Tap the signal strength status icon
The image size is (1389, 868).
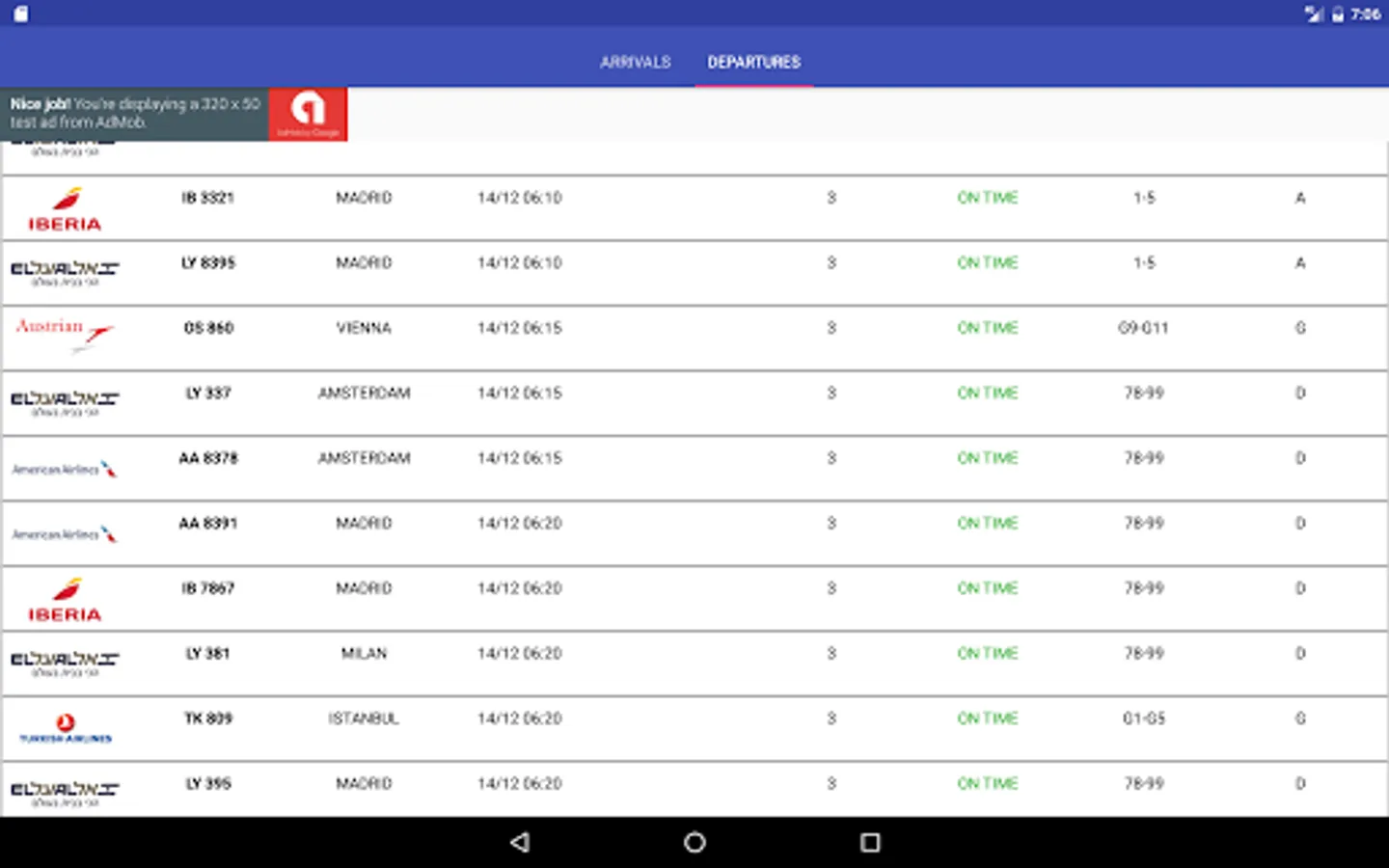[x=1314, y=14]
